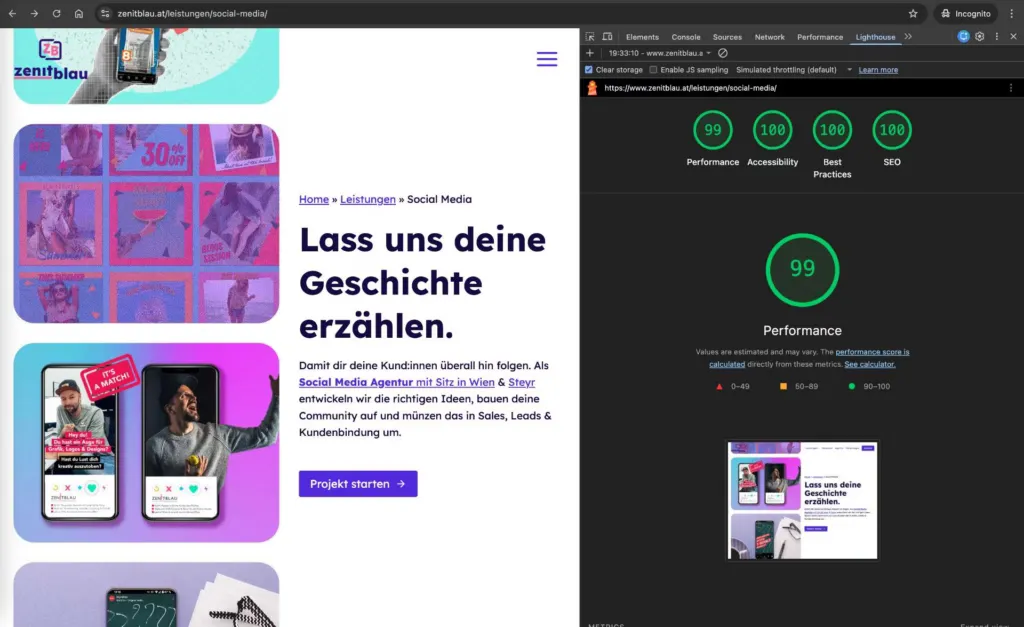
Task: Jump to SEO score gauge
Action: [x=892, y=138]
